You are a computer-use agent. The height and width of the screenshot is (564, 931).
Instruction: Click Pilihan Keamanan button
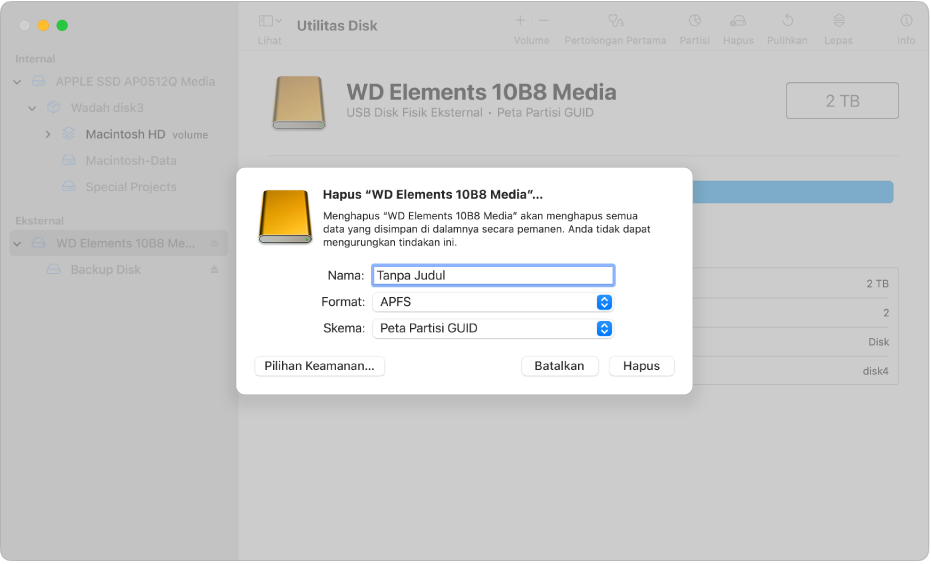[319, 366]
